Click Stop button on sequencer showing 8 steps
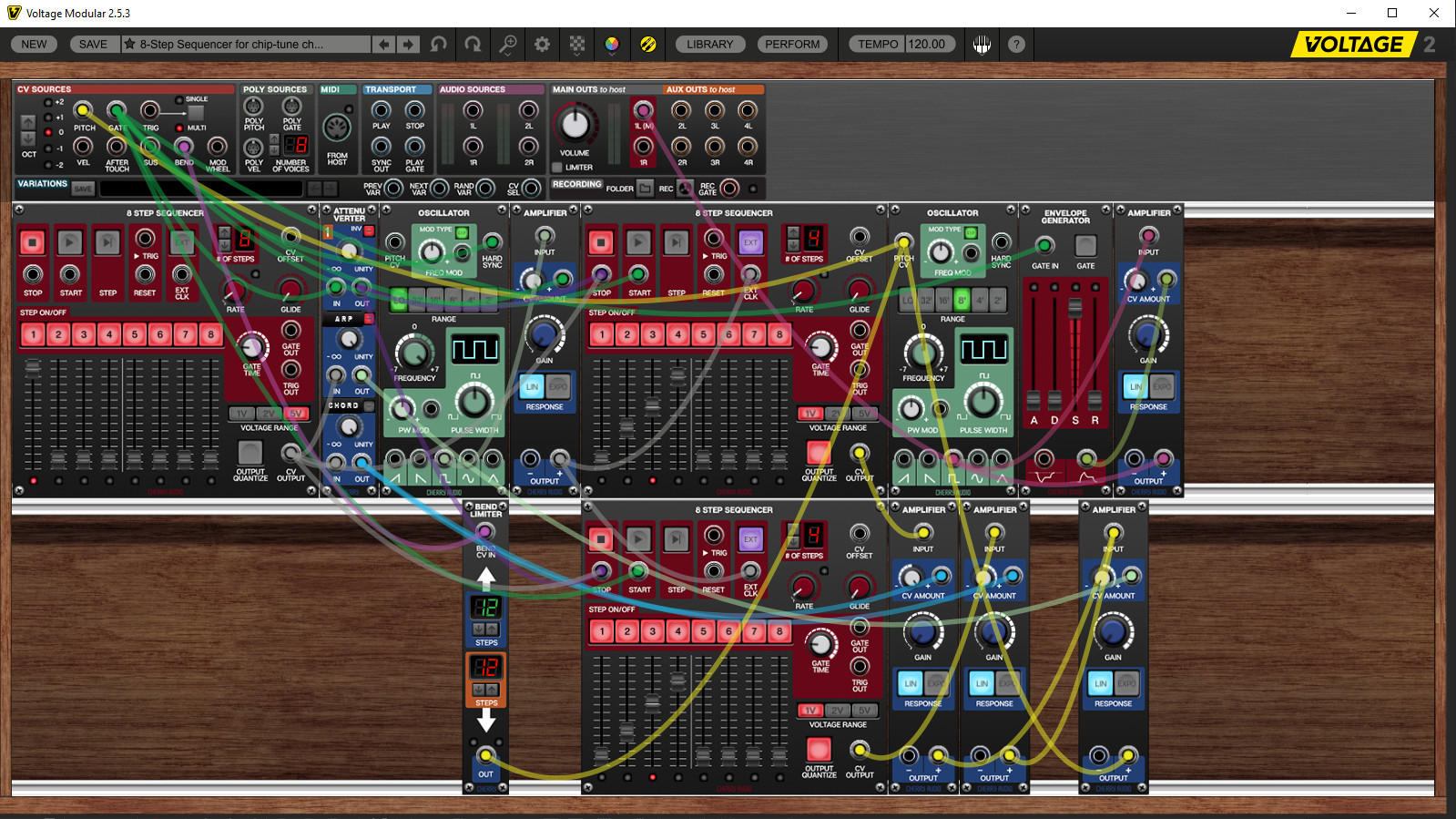This screenshot has height=819, width=1456. [x=33, y=242]
